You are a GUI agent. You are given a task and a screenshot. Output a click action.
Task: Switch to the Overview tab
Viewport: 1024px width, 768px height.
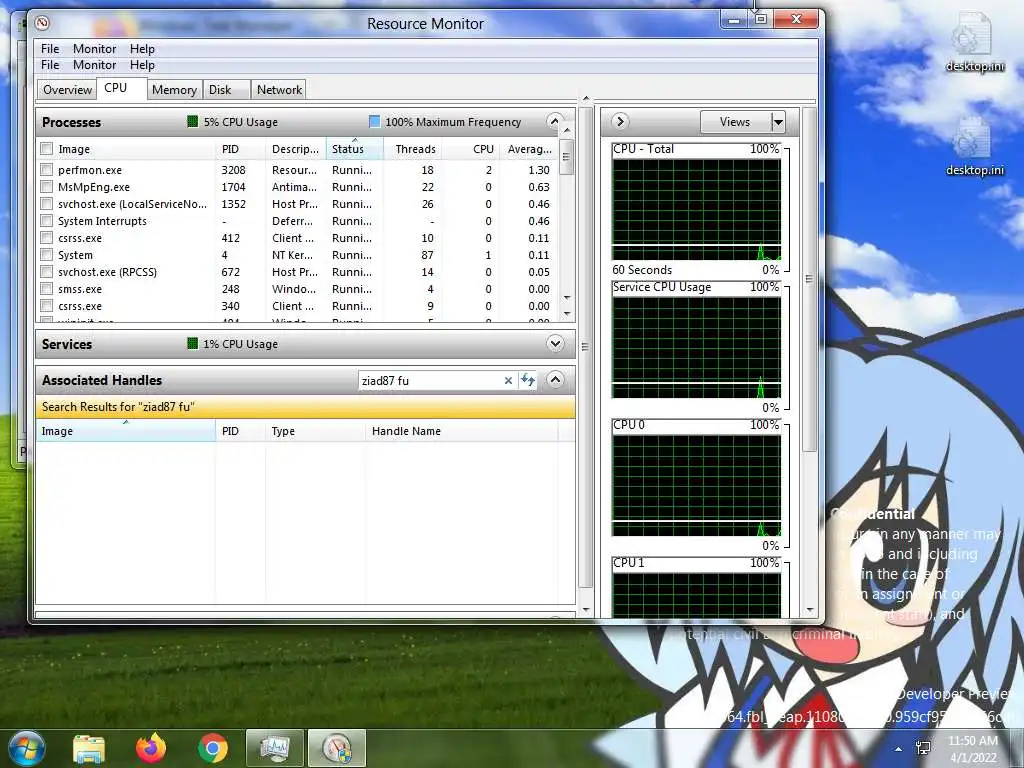67,89
